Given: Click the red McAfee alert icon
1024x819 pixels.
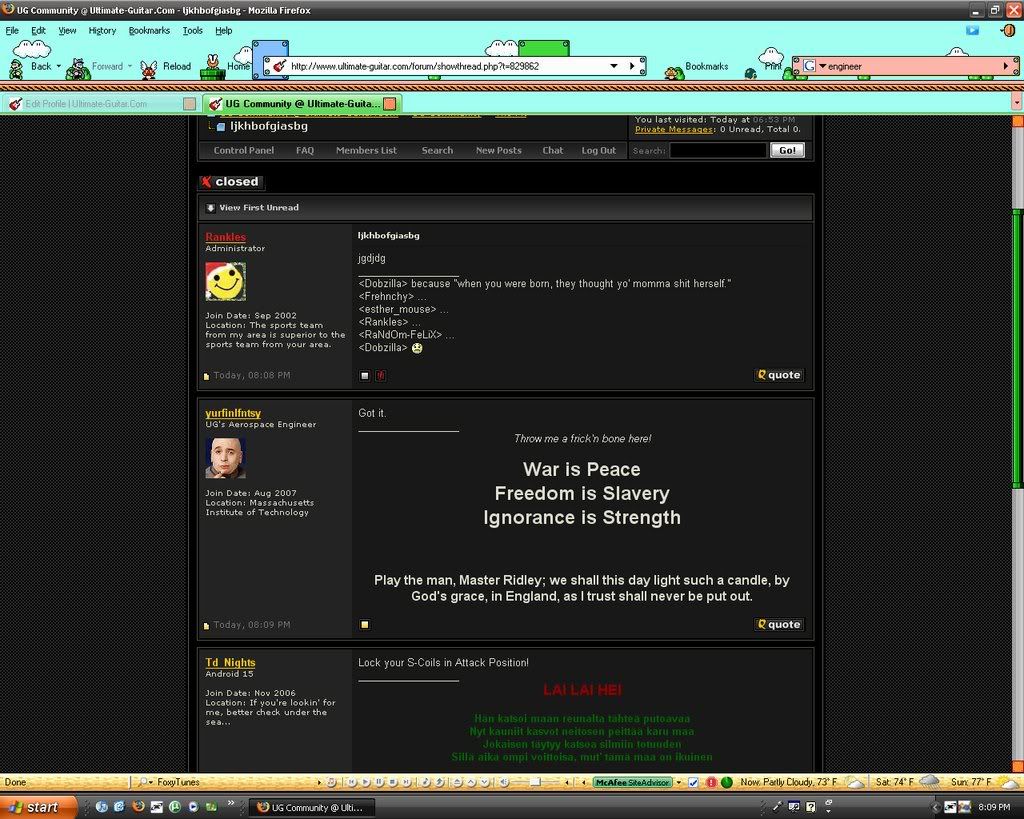Looking at the screenshot, I should click(x=711, y=782).
